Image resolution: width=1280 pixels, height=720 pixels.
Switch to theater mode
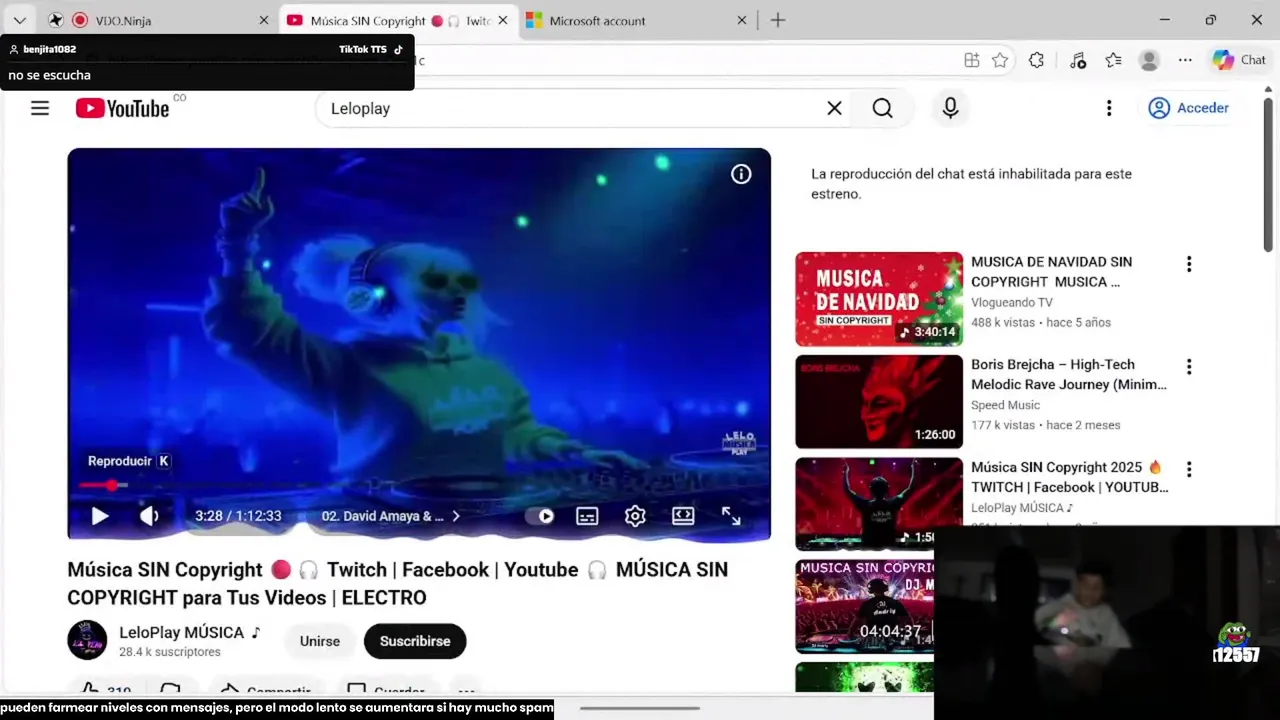(683, 516)
